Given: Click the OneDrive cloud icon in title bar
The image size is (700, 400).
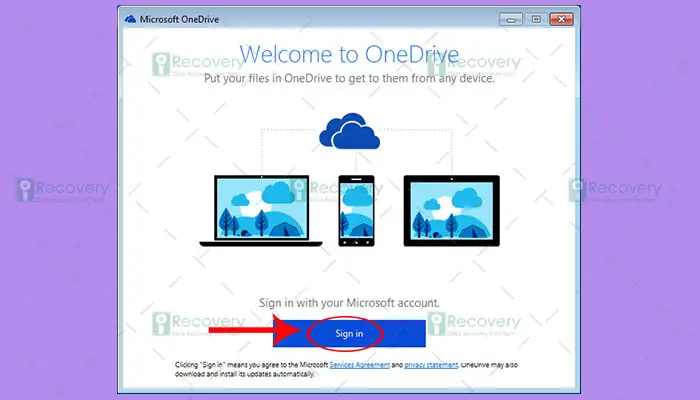Looking at the screenshot, I should (x=130, y=19).
